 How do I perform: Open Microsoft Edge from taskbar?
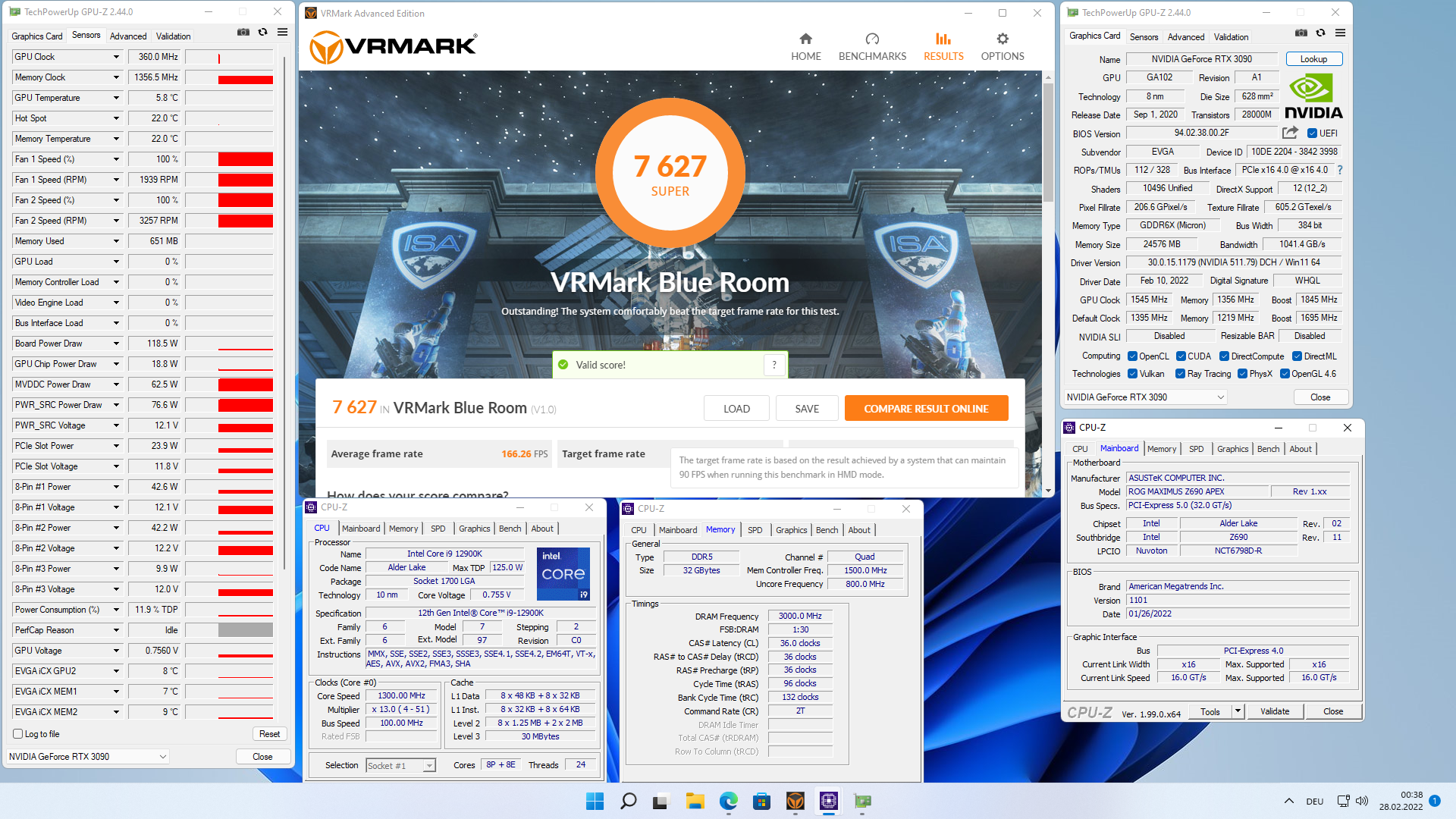(728, 801)
